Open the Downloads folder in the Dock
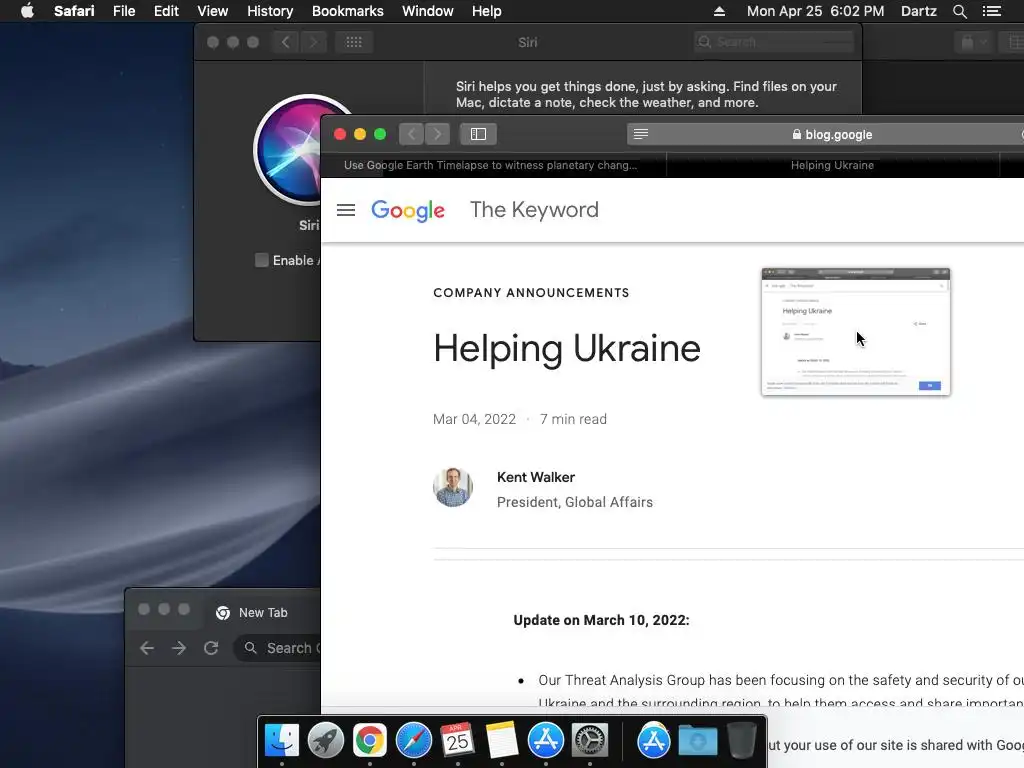Screen dimensions: 1024x768 697,741
